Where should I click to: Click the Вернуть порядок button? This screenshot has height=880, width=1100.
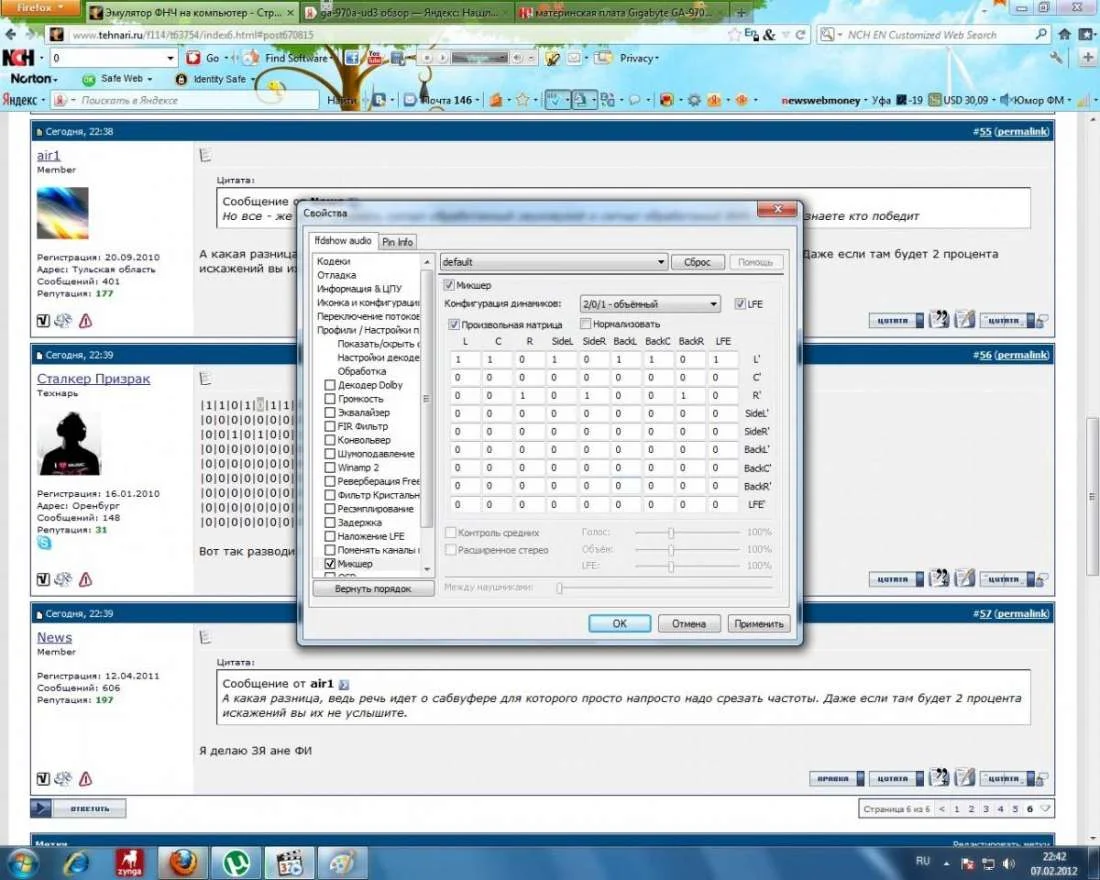[x=373, y=589]
